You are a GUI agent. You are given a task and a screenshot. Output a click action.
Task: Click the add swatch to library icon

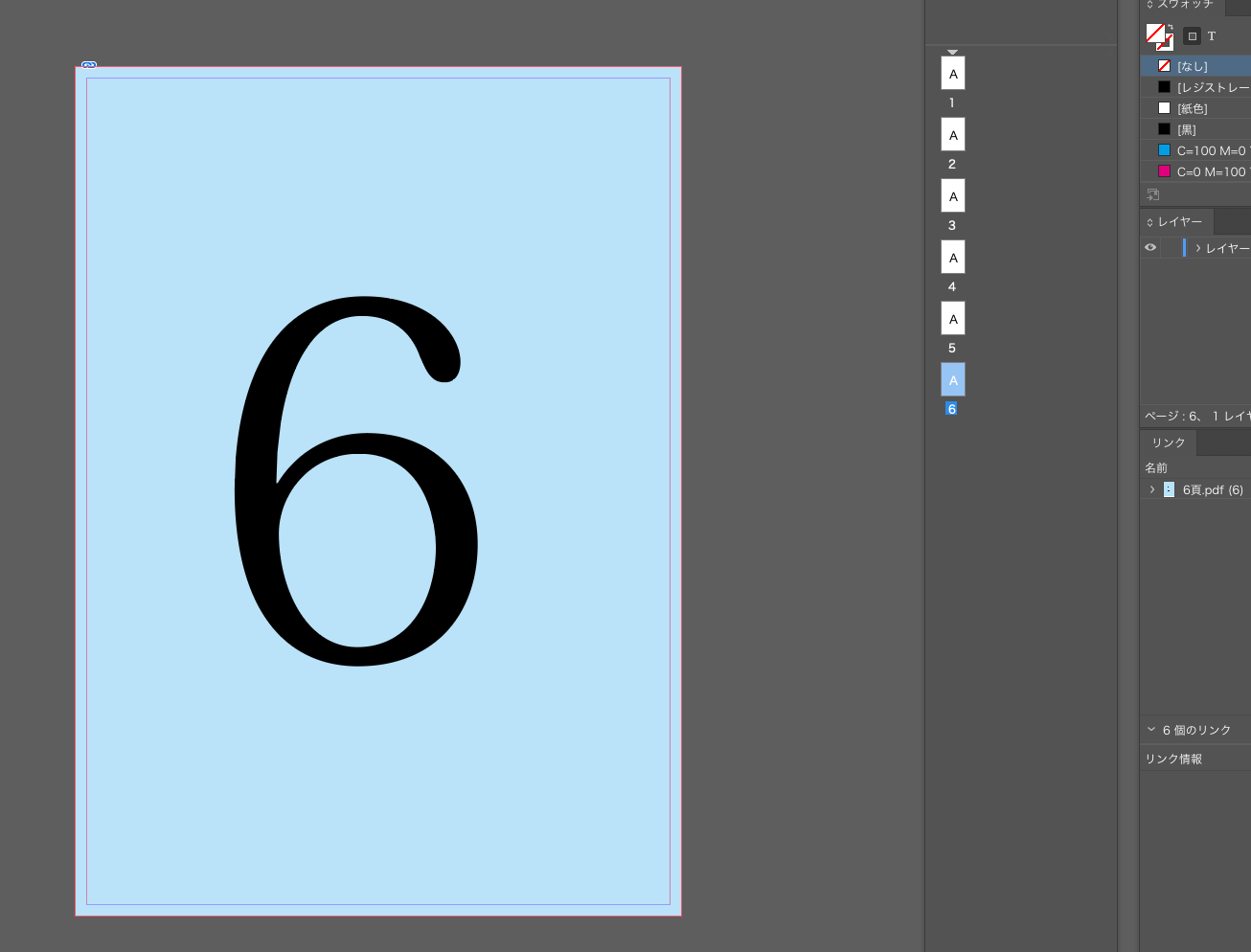coord(1153,194)
